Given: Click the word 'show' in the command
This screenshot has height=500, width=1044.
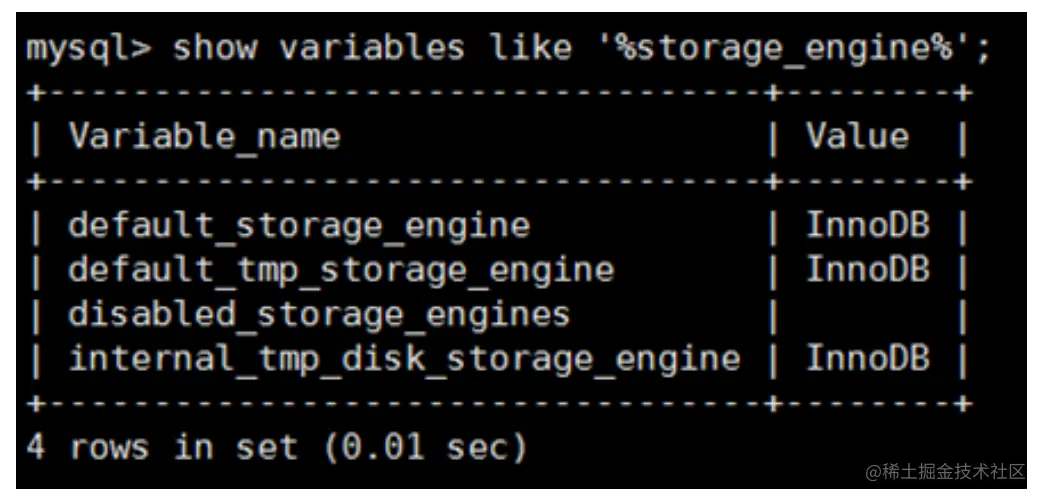Looking at the screenshot, I should (x=215, y=50).
